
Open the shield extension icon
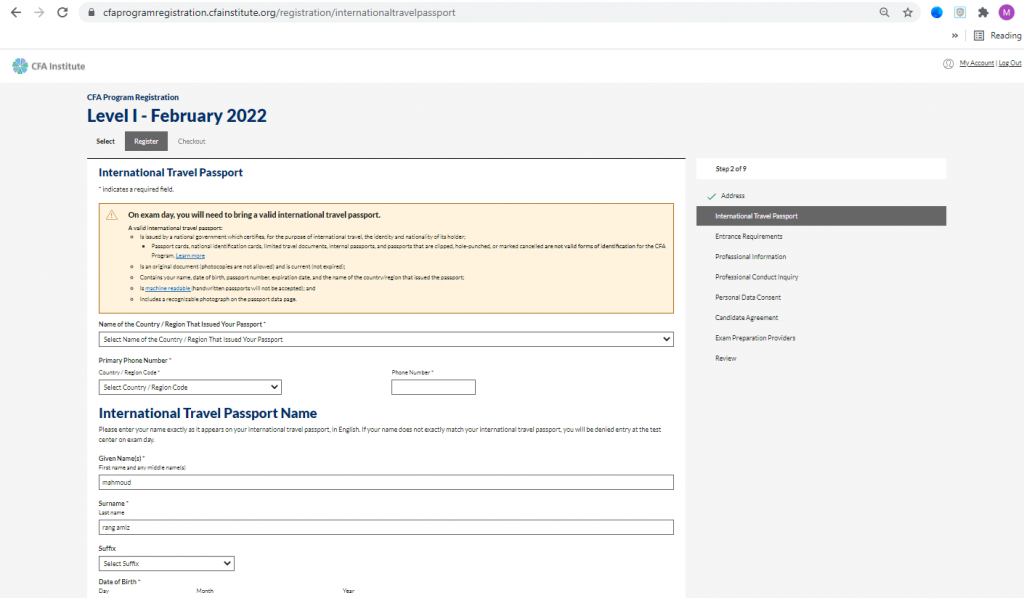click(960, 12)
